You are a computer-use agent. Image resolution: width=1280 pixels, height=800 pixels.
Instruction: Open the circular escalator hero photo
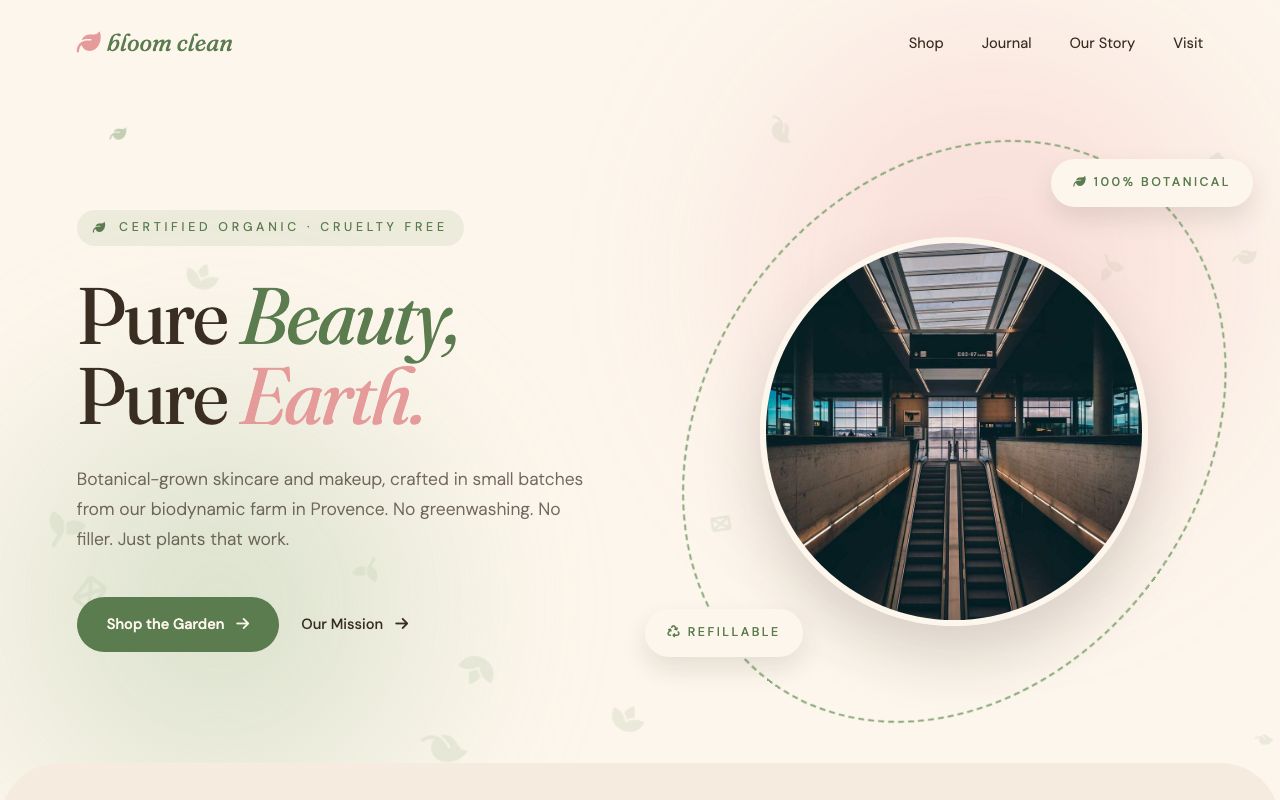pos(953,432)
